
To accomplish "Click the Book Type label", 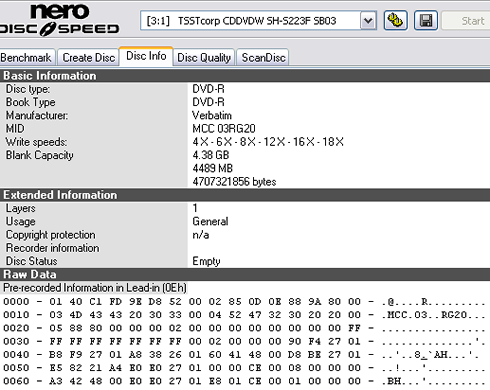I will point(31,102).
